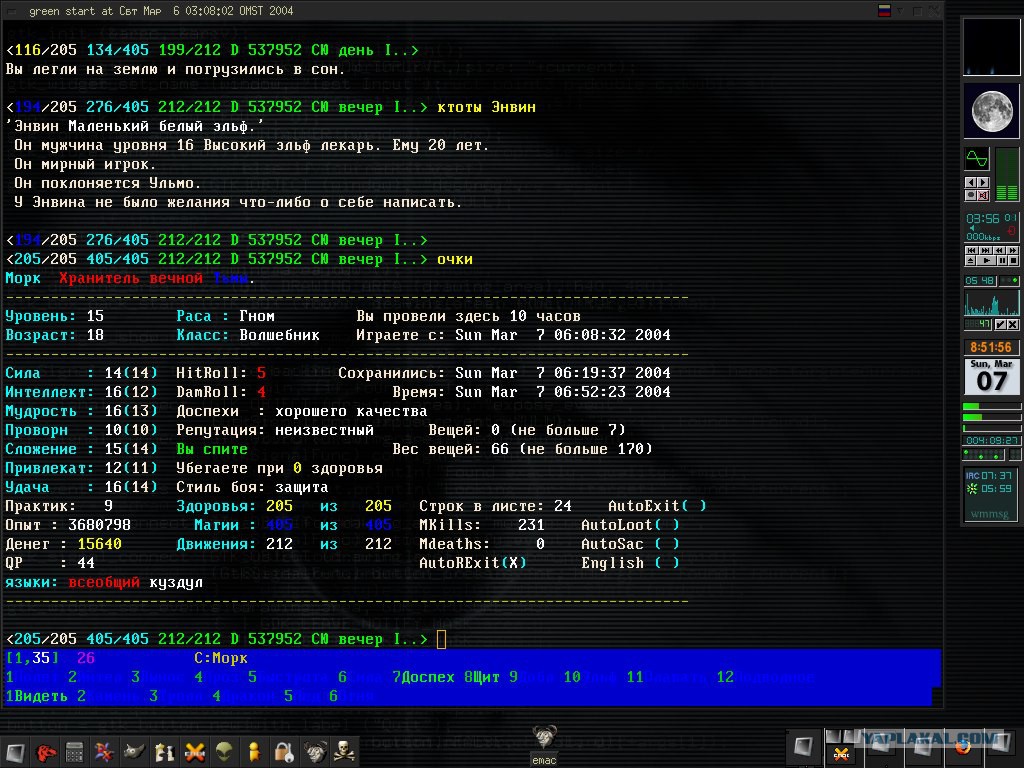The height and width of the screenshot is (768, 1024).
Task: Click the yellow 'кто ты Энвин' command text
Action: click(x=487, y=107)
